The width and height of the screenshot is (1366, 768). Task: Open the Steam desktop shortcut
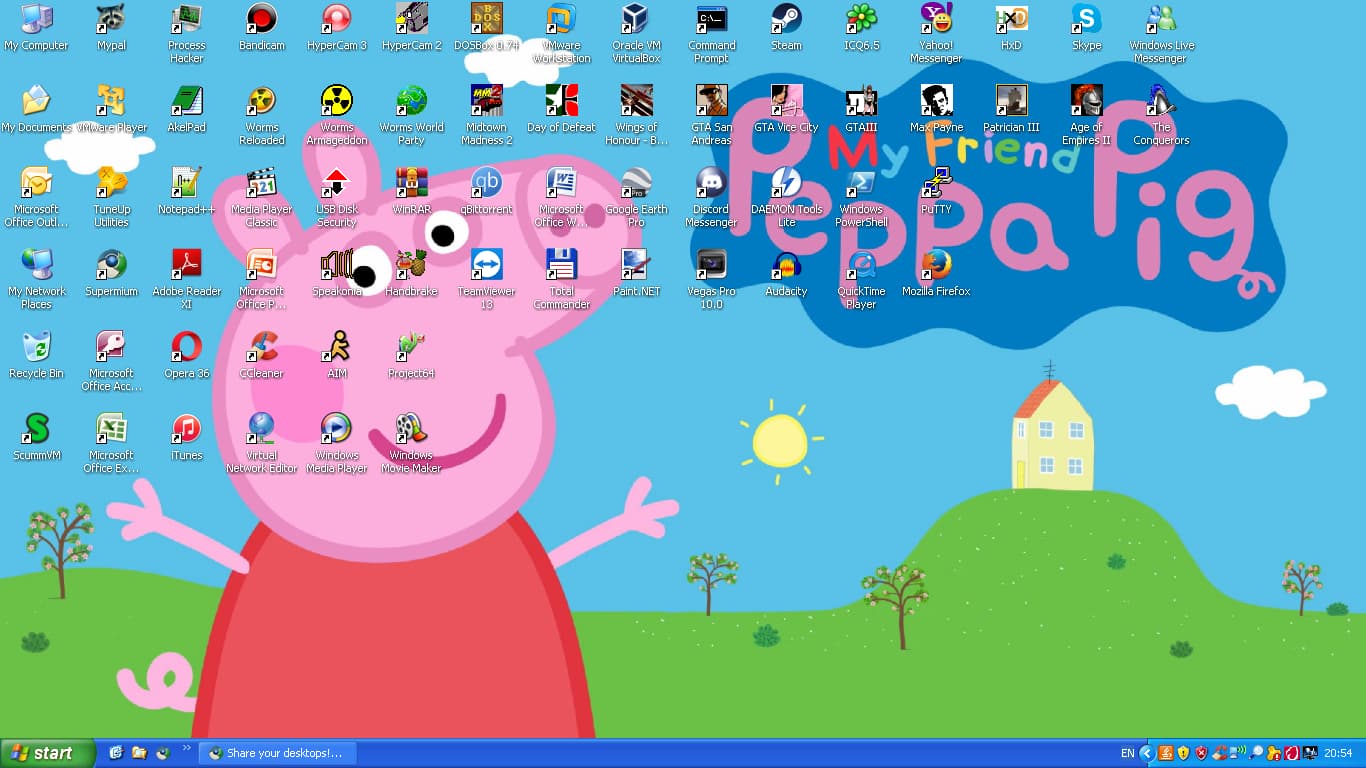pyautogui.click(x=786, y=19)
